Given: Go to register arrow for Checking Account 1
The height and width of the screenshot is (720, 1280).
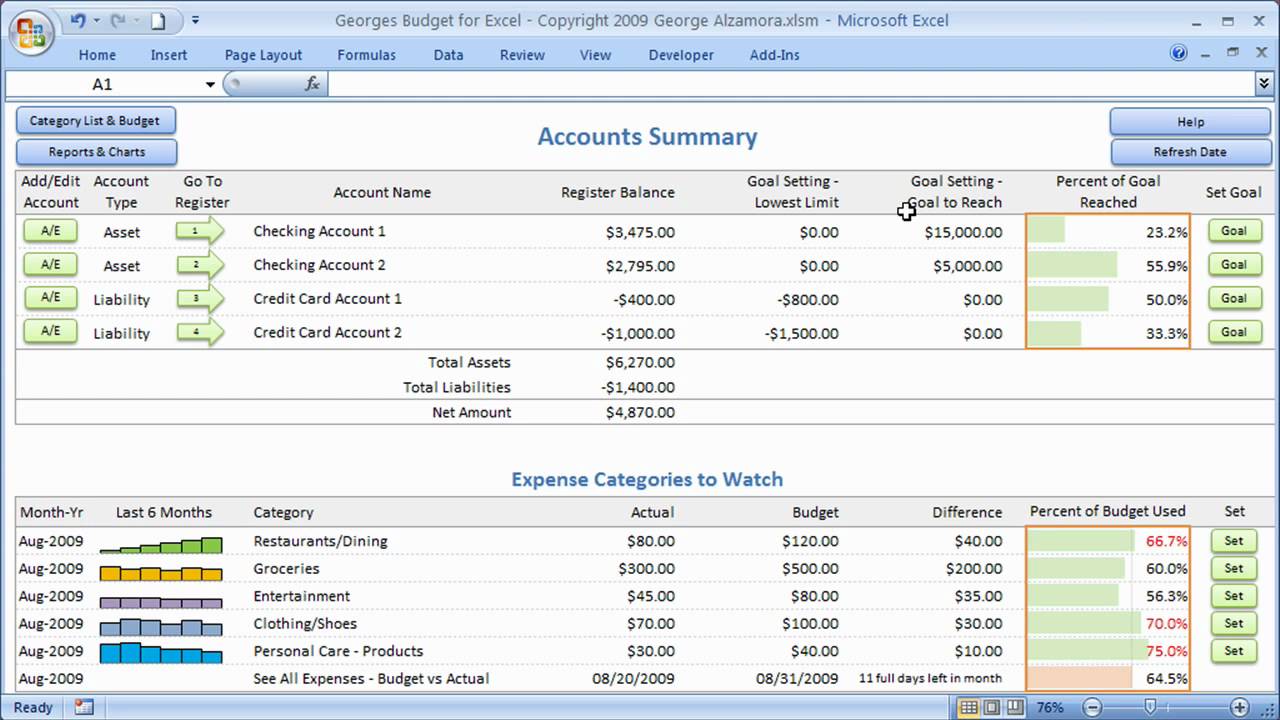Looking at the screenshot, I should click(x=199, y=231).
